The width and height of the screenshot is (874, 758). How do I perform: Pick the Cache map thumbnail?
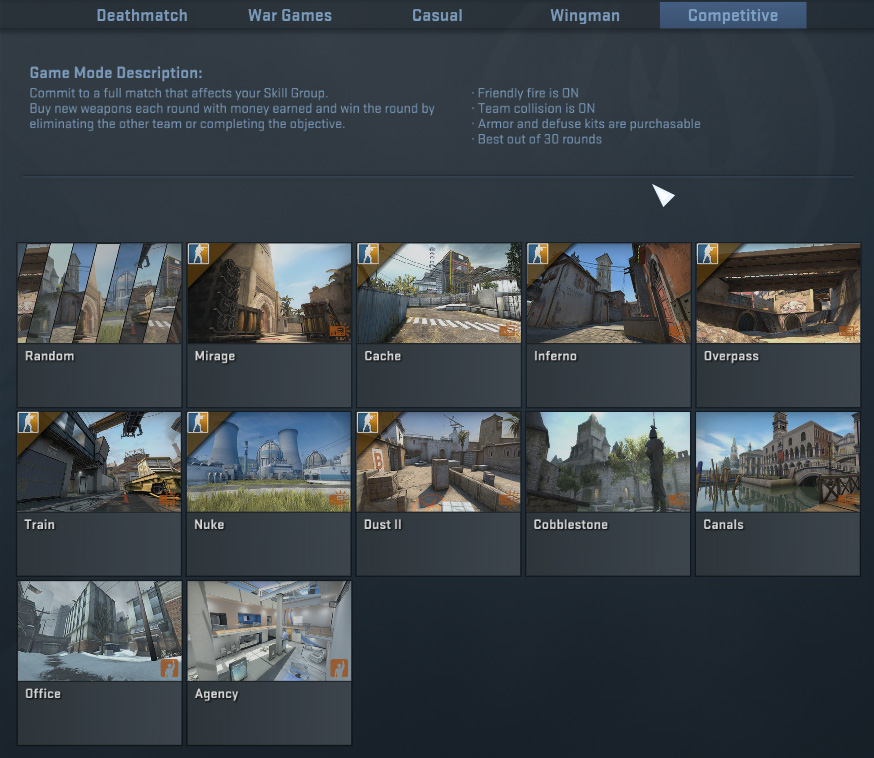pos(439,293)
